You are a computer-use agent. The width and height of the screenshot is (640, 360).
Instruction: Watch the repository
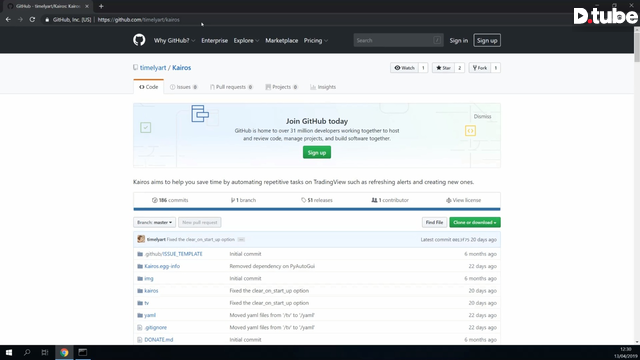pos(404,68)
